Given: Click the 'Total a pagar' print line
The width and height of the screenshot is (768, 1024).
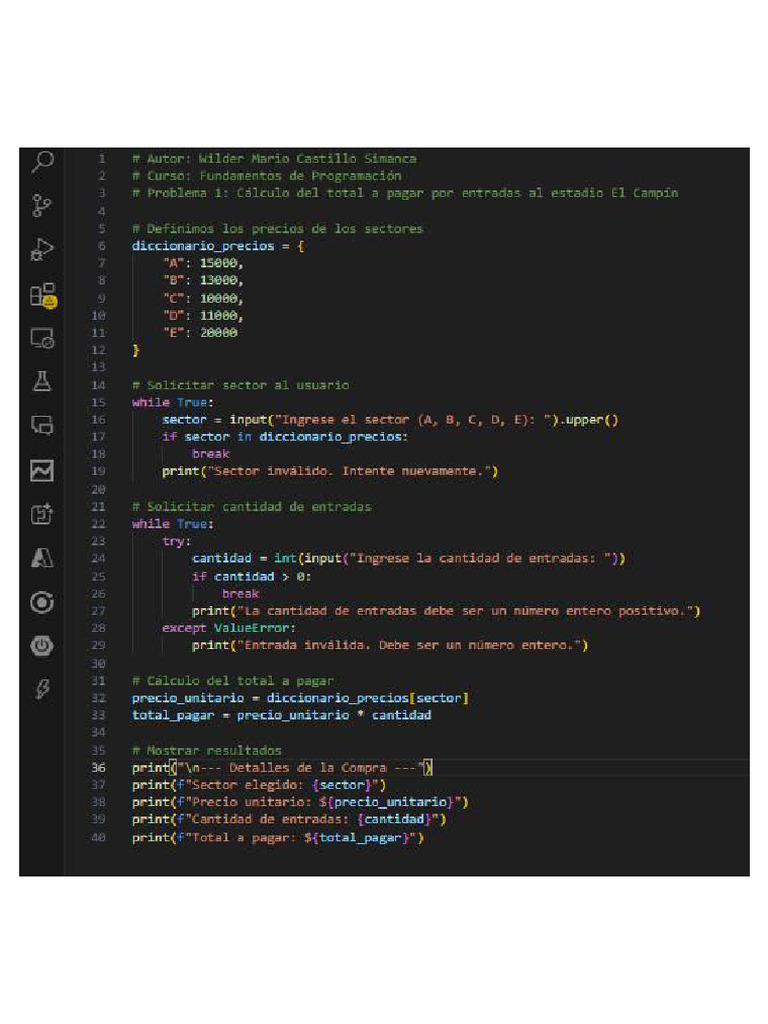Looking at the screenshot, I should 278,837.
